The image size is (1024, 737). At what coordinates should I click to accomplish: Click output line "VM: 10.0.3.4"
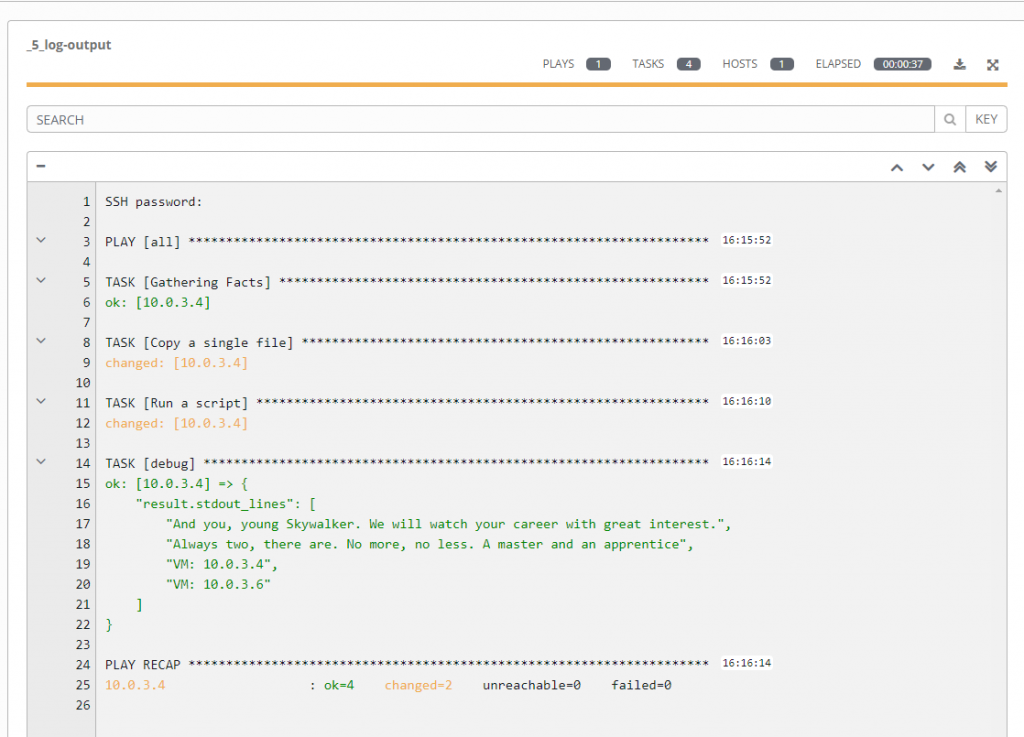[222, 564]
